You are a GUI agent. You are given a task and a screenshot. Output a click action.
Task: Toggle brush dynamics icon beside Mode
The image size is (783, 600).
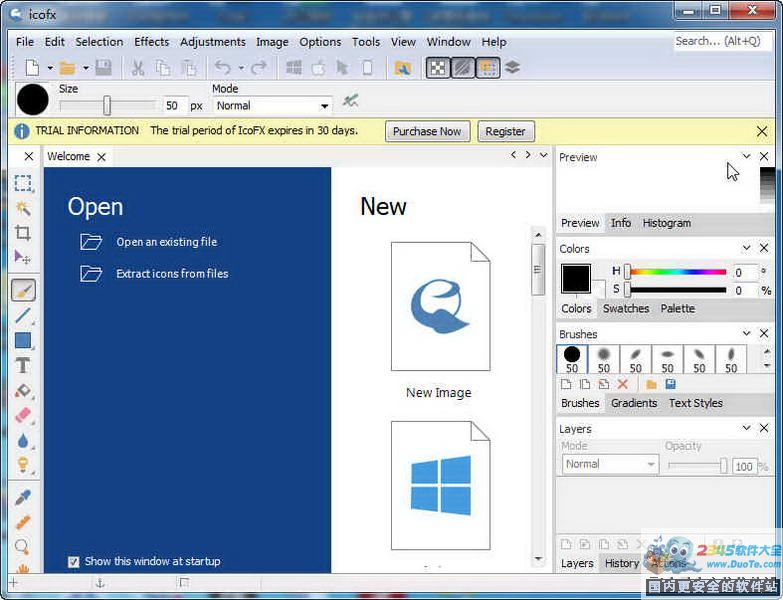351,101
